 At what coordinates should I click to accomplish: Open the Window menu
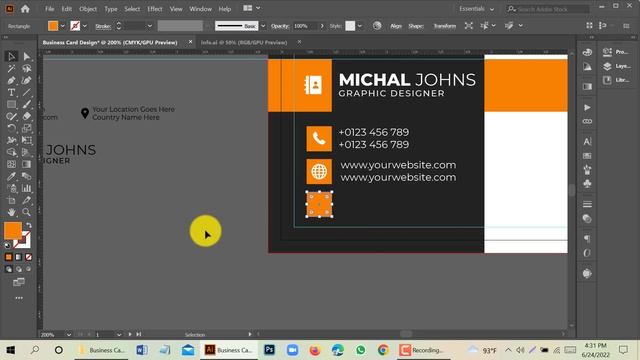tap(200, 9)
